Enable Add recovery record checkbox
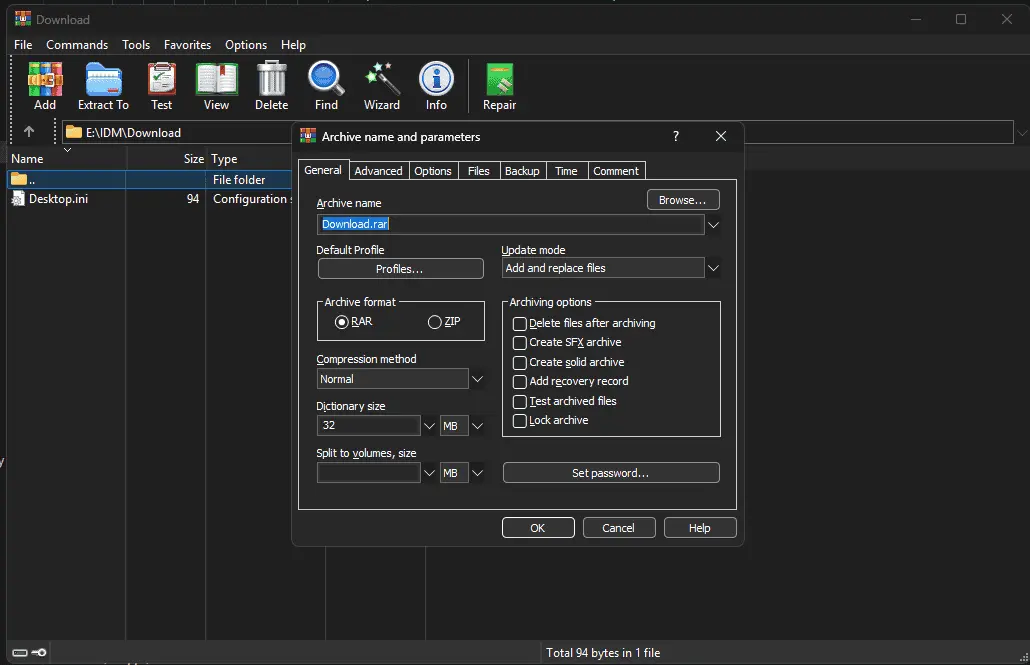 (520, 381)
